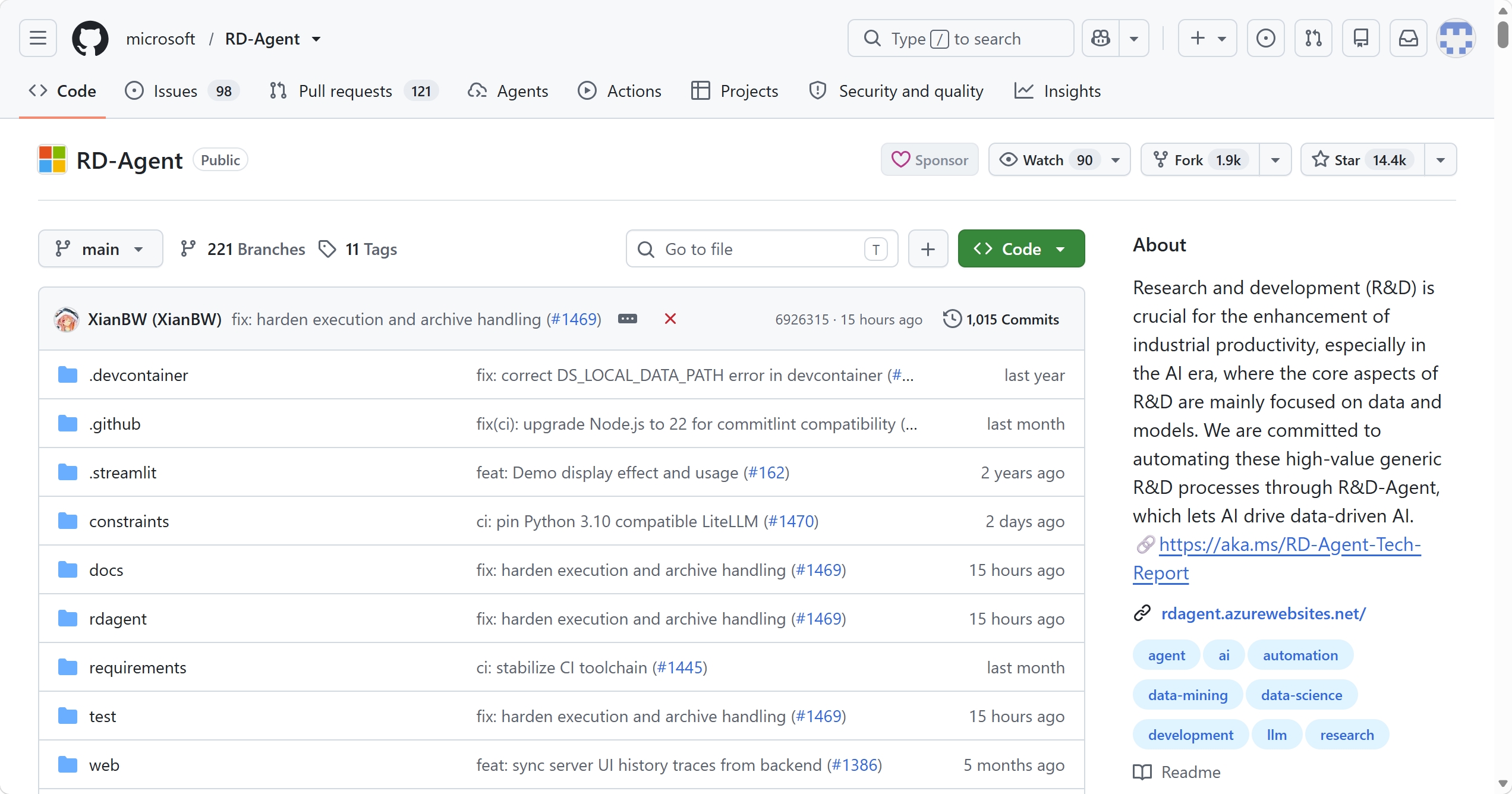Go to GitHub home via Octocat logo
This screenshot has width=1512, height=794.
tap(90, 39)
